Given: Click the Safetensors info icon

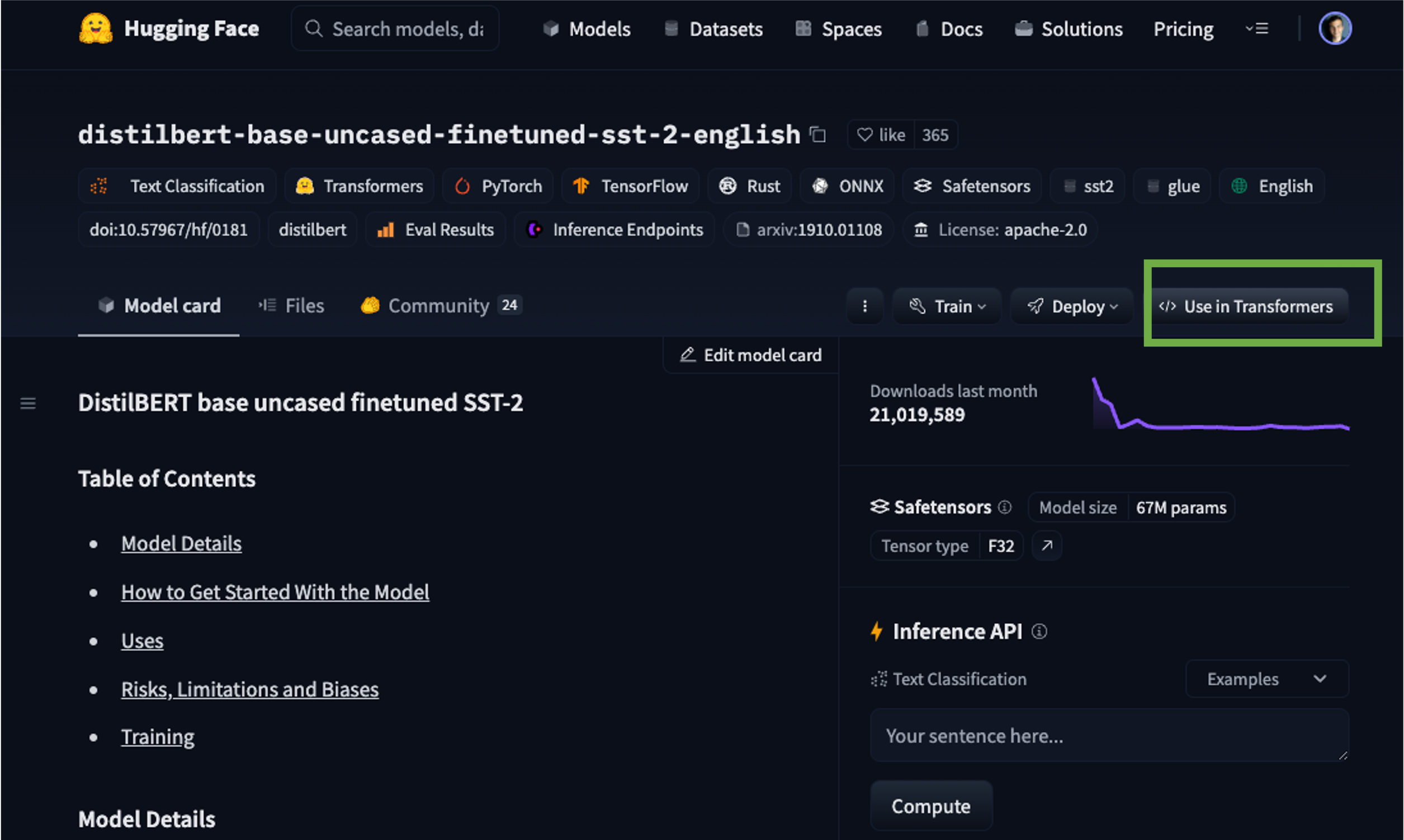Looking at the screenshot, I should pyautogui.click(x=1004, y=507).
